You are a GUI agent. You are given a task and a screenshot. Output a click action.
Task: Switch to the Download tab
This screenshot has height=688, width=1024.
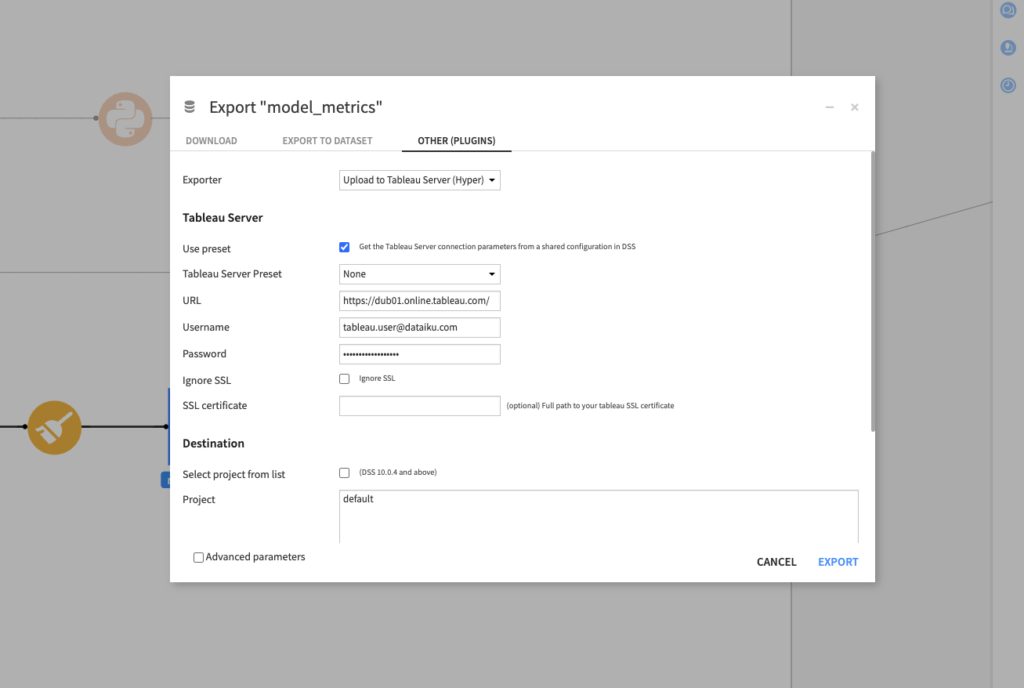click(211, 141)
